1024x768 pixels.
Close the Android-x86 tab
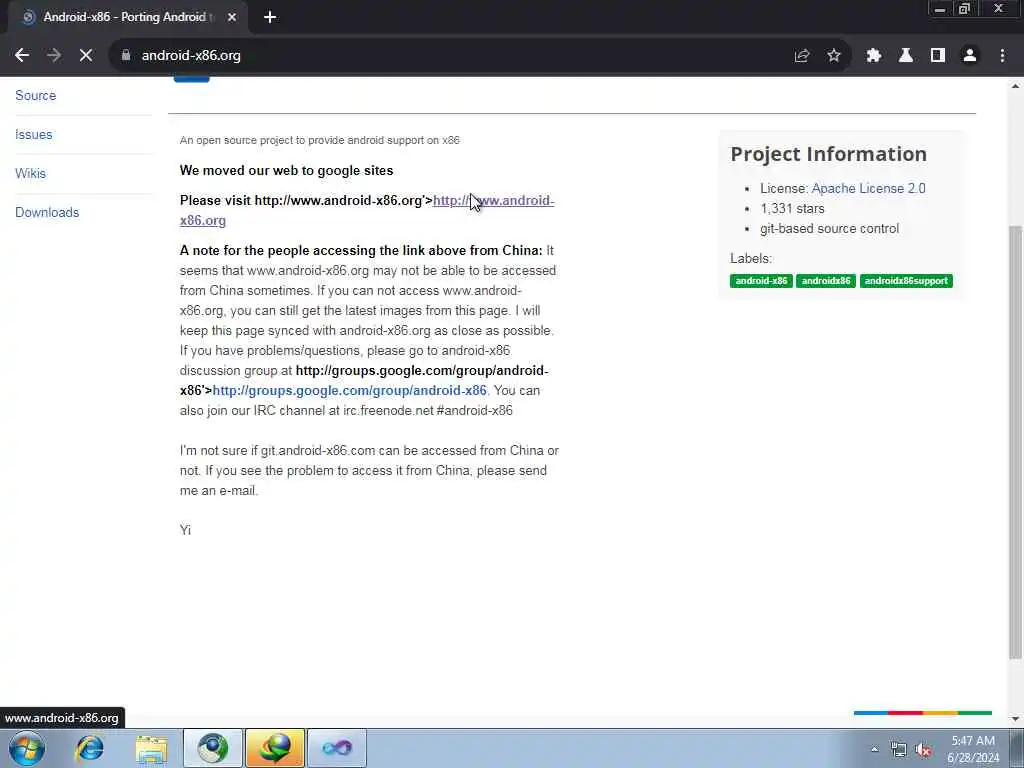tap(232, 17)
